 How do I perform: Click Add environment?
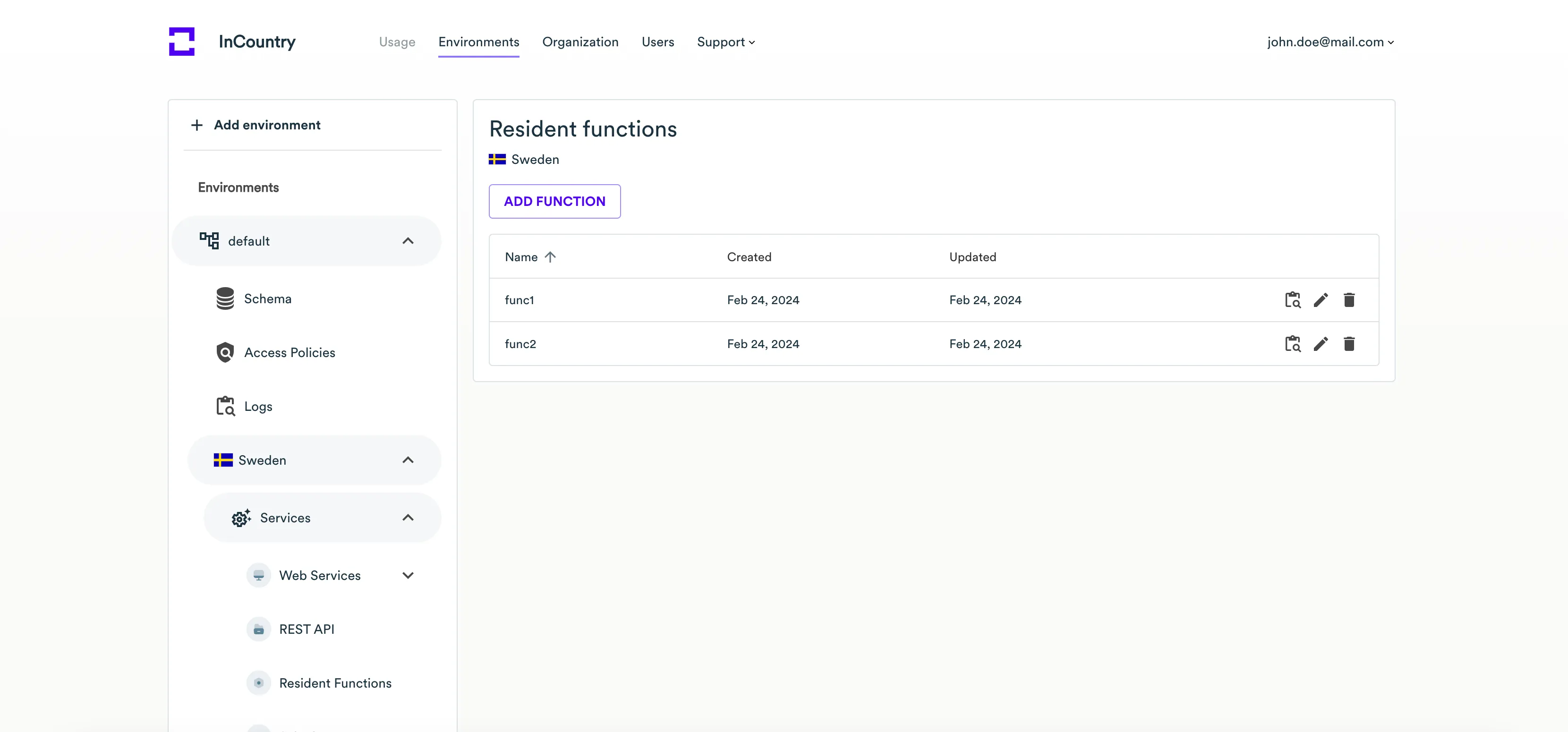point(266,125)
